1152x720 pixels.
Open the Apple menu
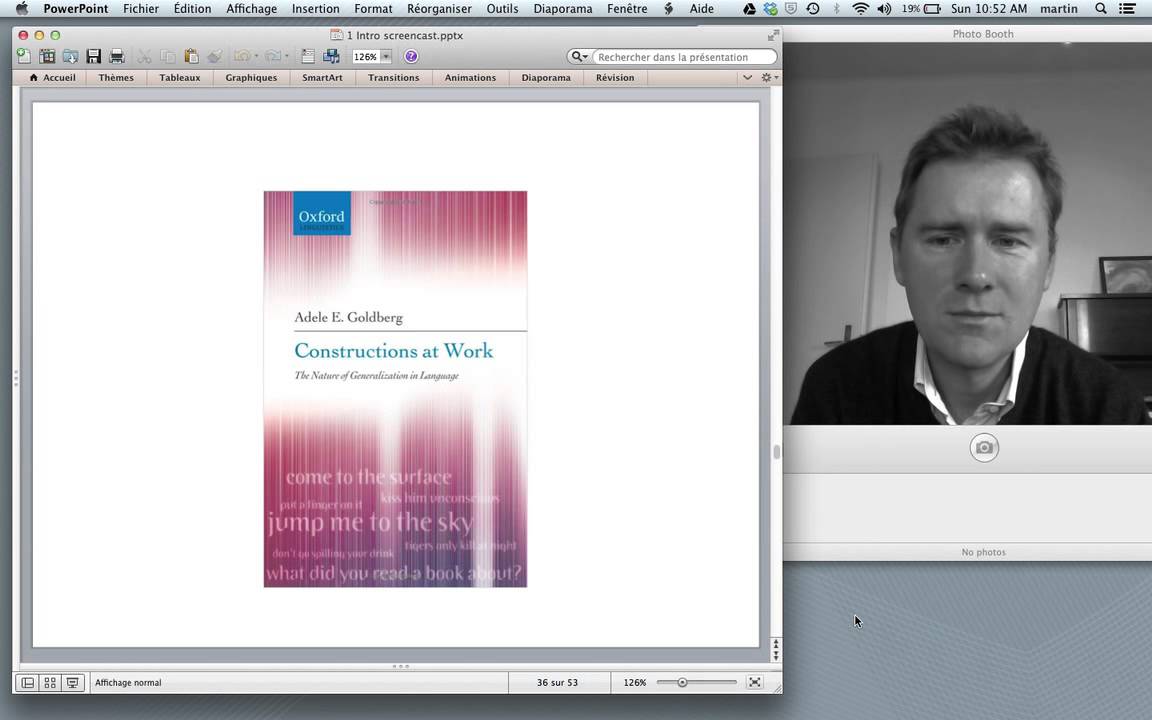21,9
